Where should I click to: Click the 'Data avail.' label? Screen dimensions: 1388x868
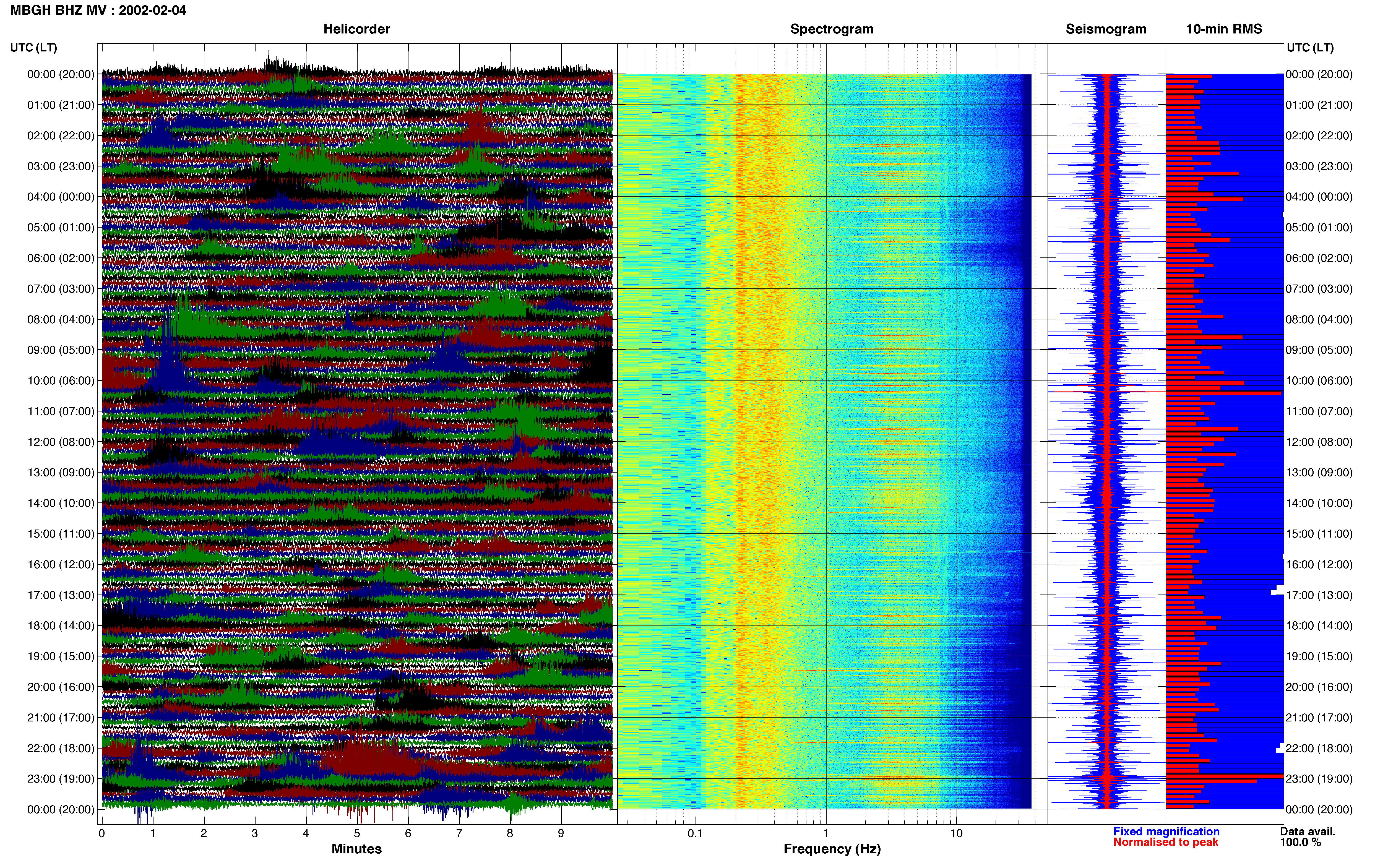click(1307, 831)
